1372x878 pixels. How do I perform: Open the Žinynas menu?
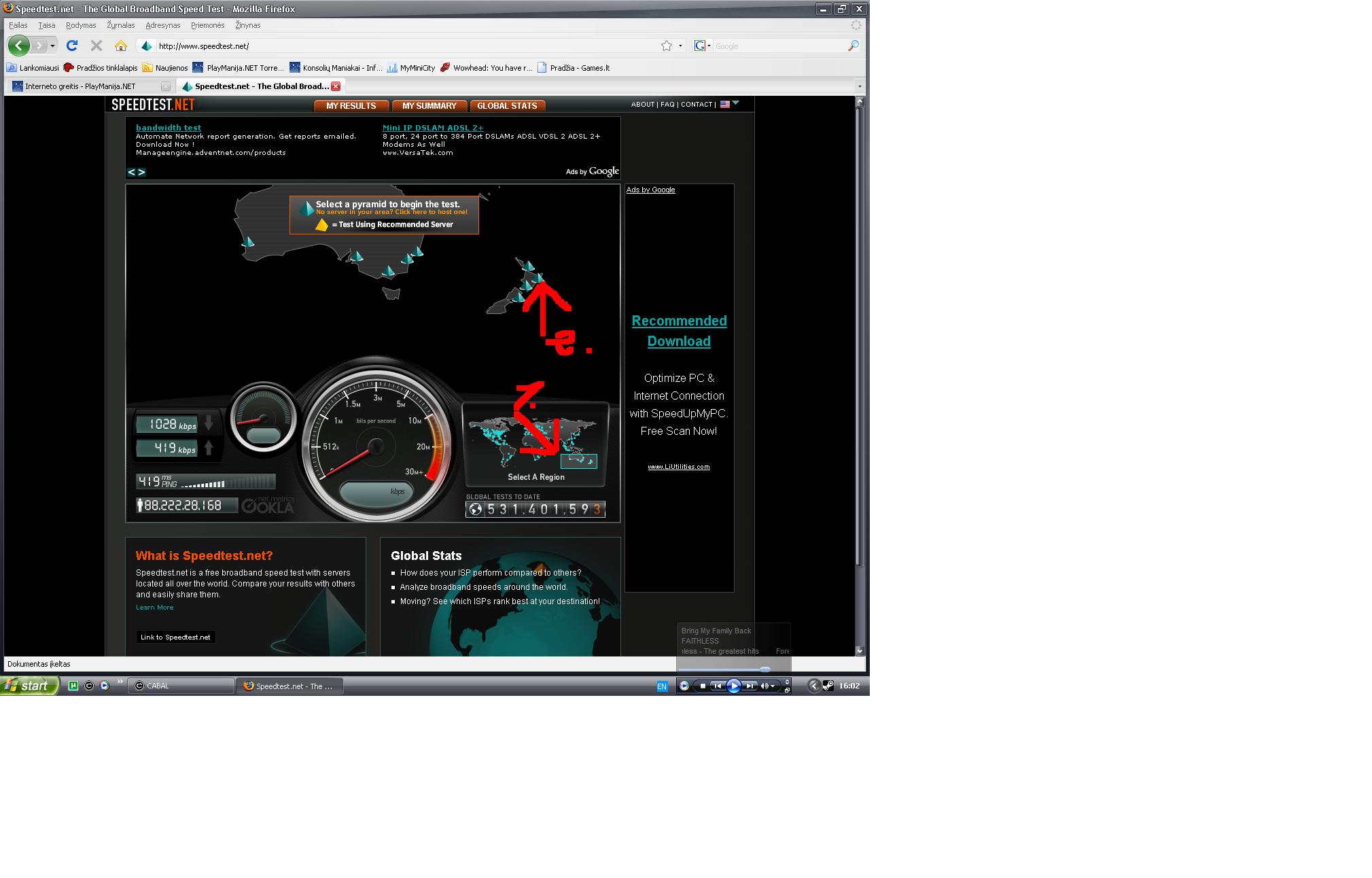tap(248, 25)
